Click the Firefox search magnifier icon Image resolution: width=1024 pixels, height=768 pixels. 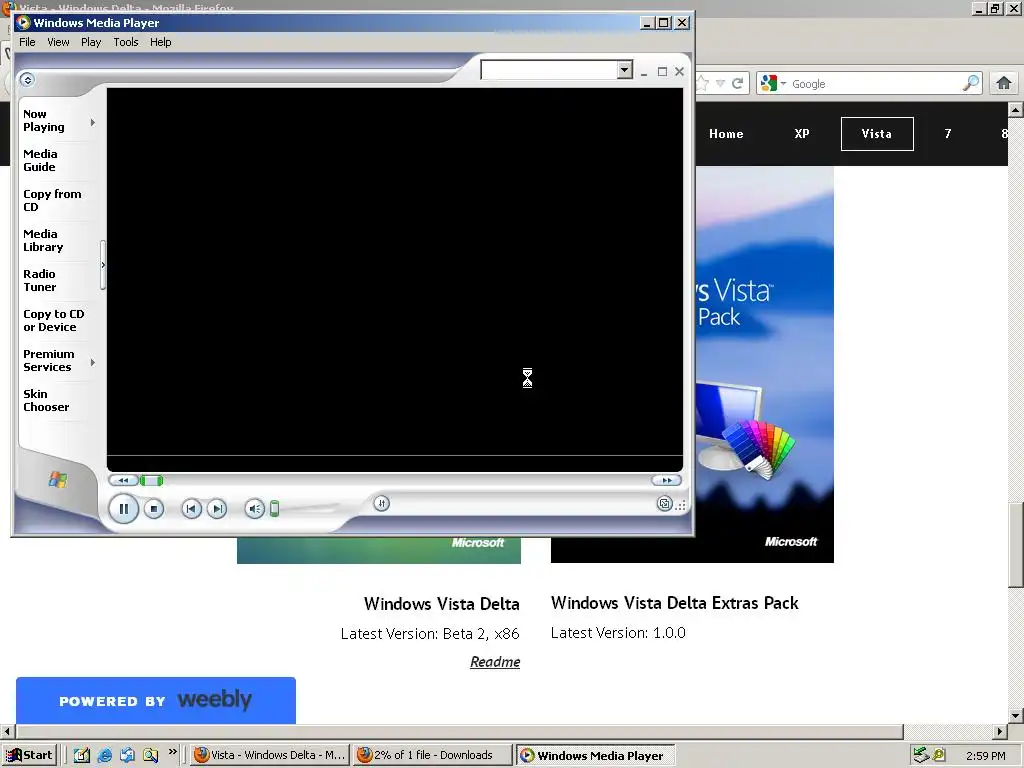coord(971,83)
